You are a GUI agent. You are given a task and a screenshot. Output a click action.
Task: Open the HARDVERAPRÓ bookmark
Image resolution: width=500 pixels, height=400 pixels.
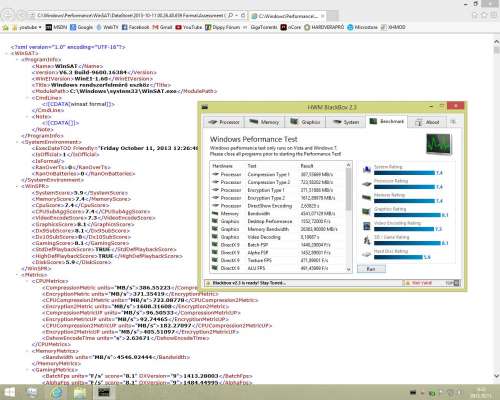pyautogui.click(x=324, y=27)
